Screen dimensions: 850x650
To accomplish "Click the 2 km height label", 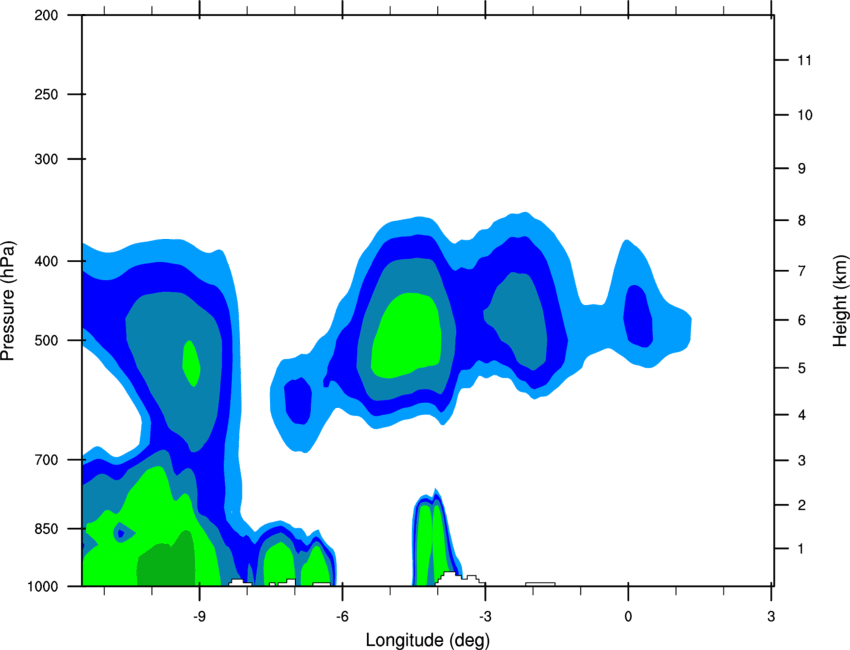I will (802, 505).
